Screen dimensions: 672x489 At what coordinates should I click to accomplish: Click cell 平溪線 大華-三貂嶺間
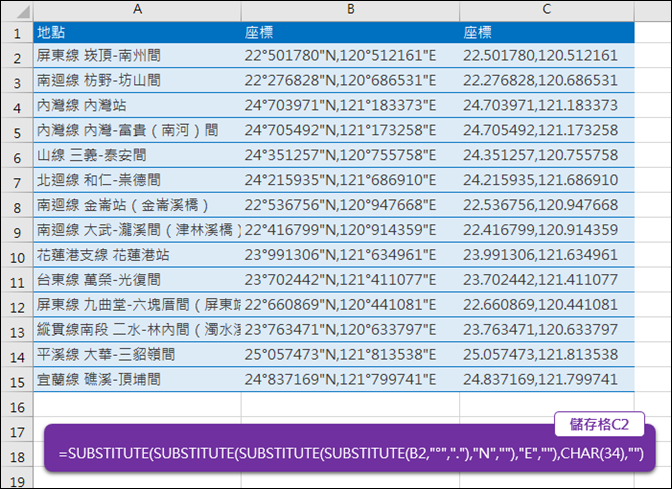click(137, 354)
